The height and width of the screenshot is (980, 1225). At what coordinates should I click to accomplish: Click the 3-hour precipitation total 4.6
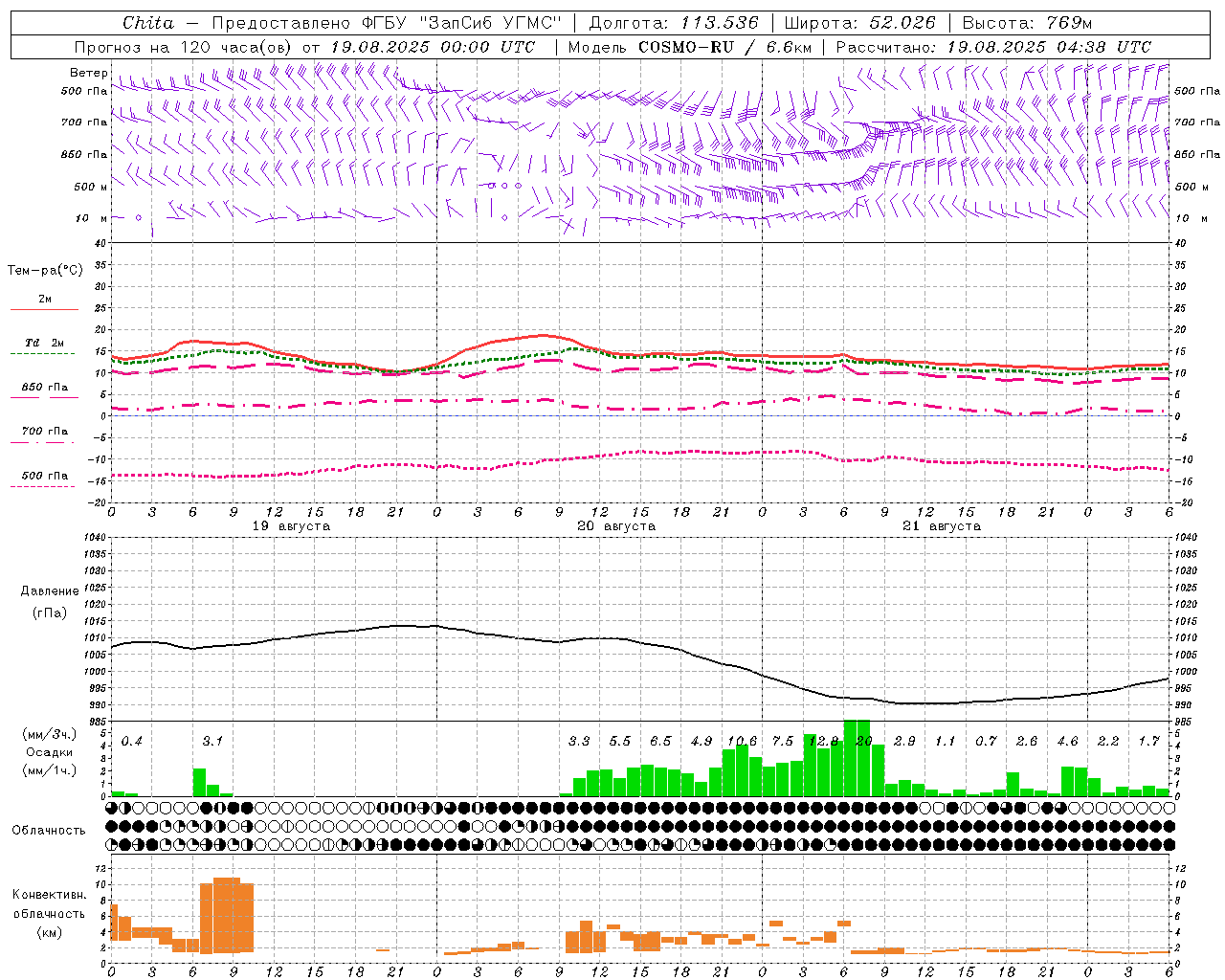[1067, 742]
